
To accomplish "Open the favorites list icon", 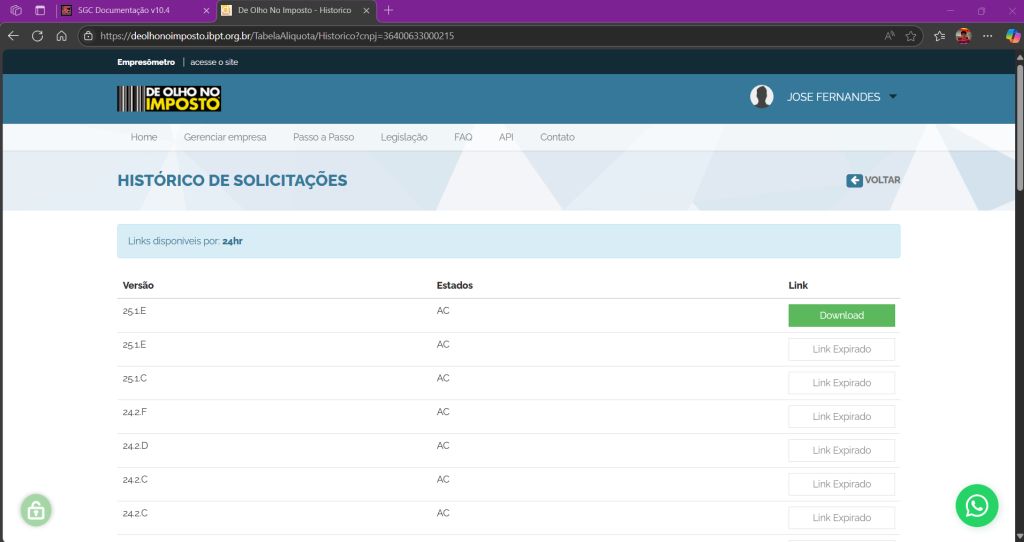I will click(x=939, y=36).
